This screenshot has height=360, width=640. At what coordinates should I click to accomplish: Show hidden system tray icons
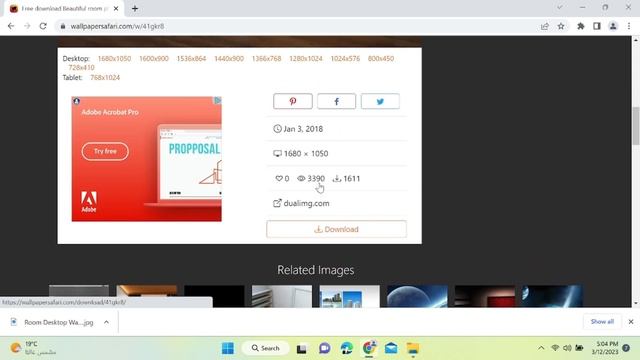(x=541, y=348)
